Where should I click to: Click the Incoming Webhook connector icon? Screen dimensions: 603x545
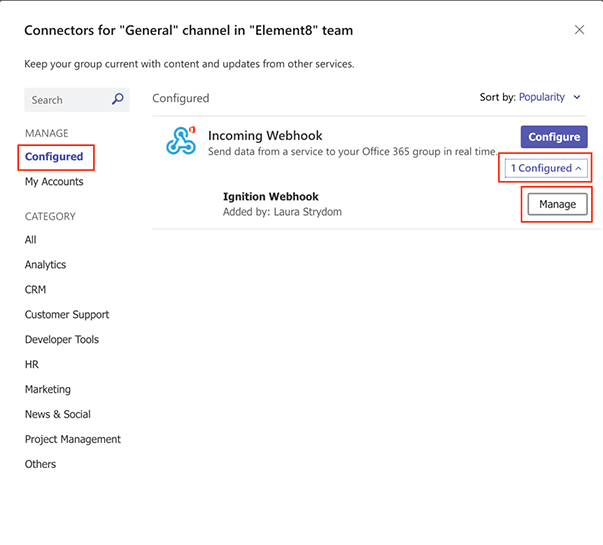click(181, 141)
